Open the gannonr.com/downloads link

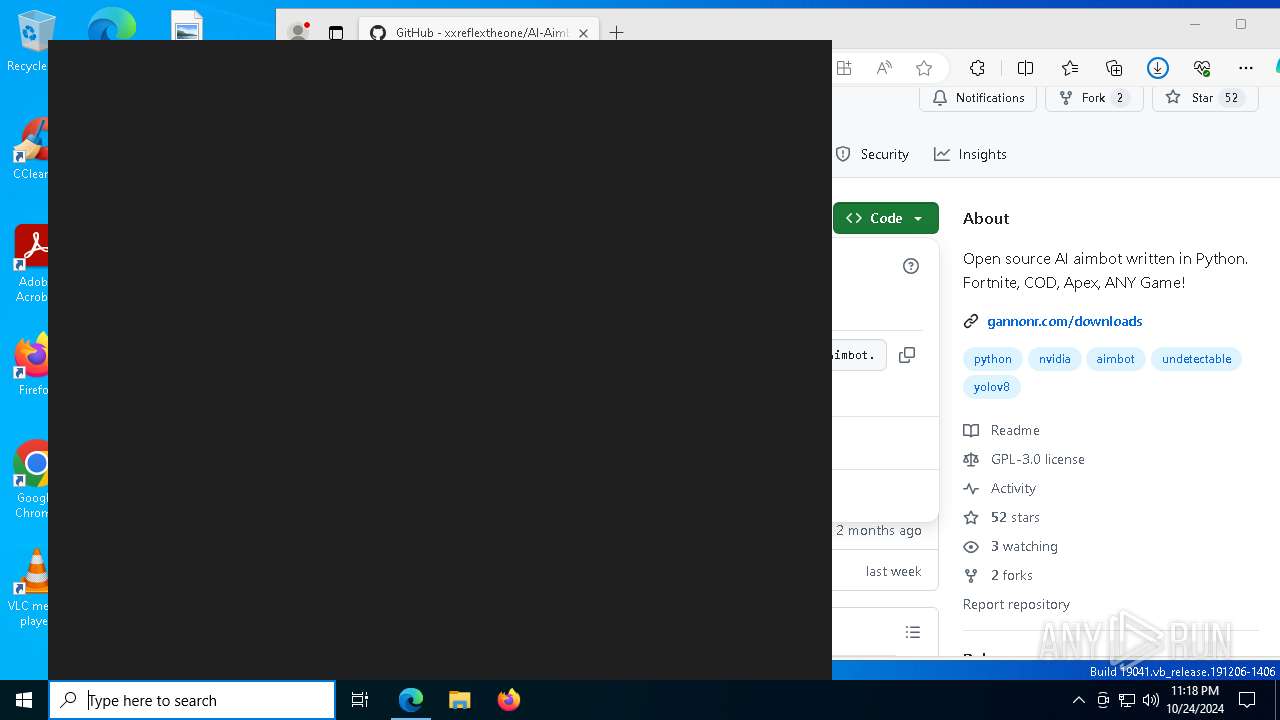(x=1064, y=321)
